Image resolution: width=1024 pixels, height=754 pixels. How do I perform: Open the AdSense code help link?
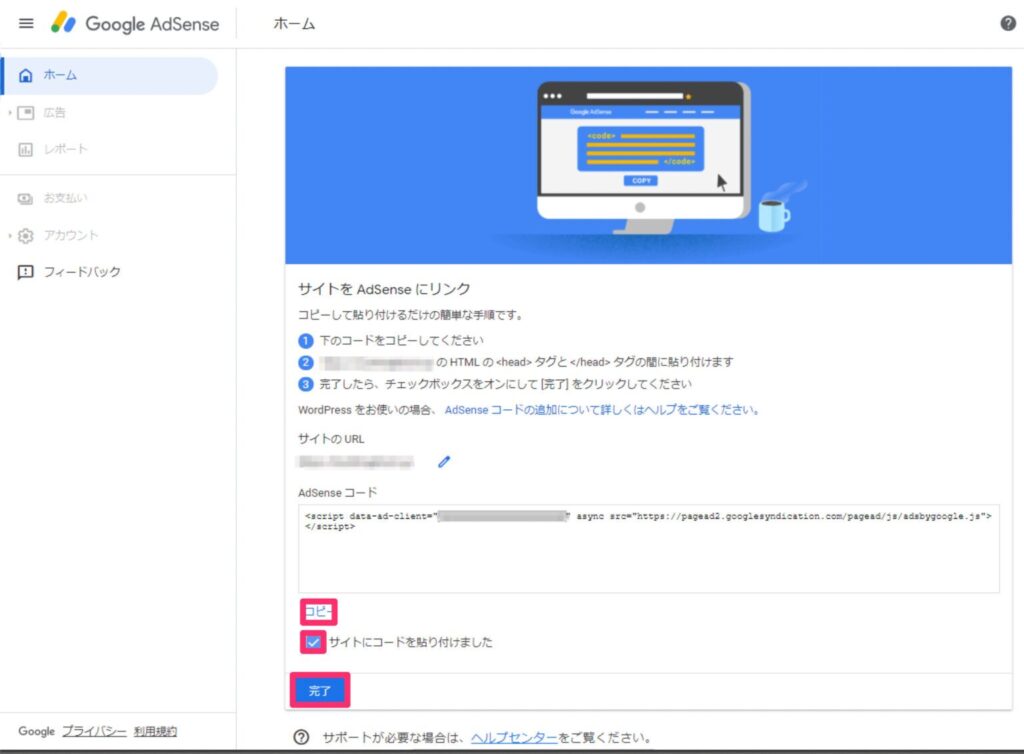[x=601, y=410]
